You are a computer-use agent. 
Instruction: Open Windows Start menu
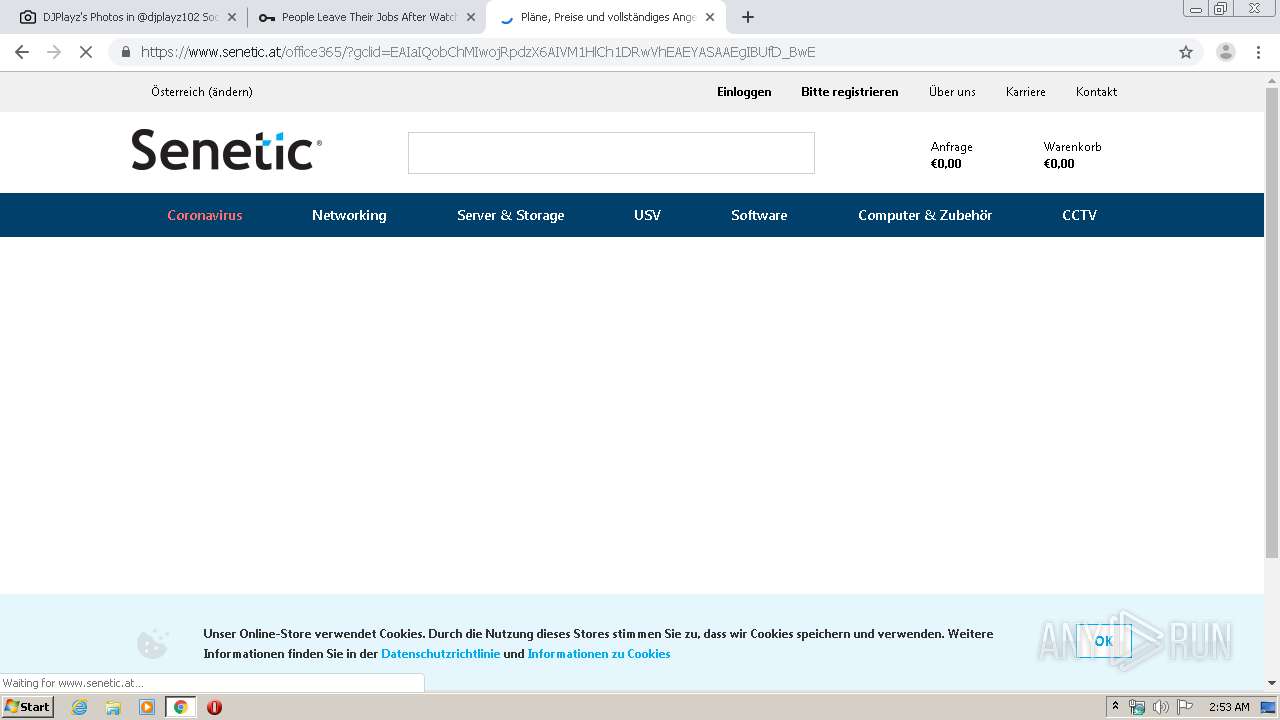click(x=27, y=707)
